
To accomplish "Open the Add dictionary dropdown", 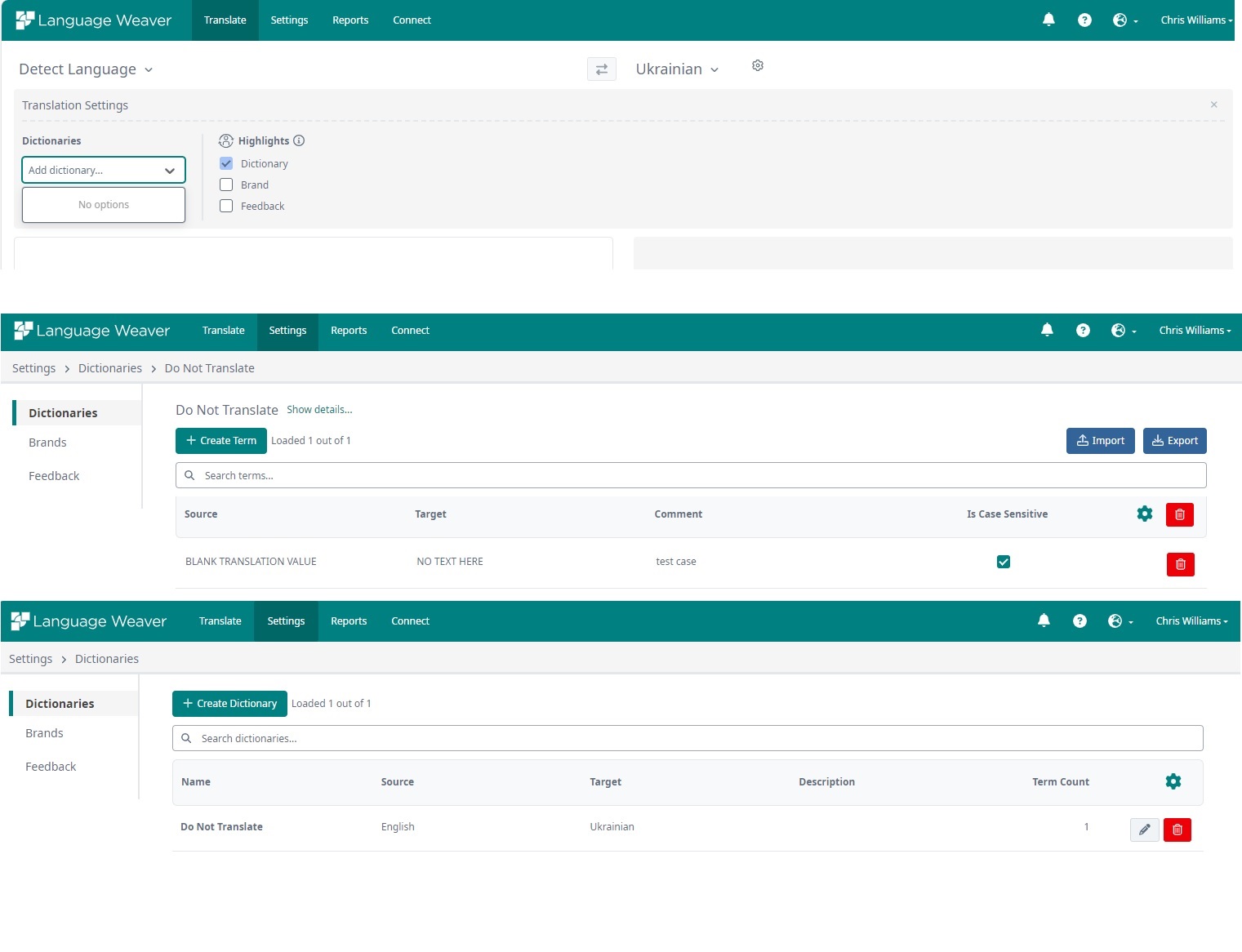I will tap(103, 170).
